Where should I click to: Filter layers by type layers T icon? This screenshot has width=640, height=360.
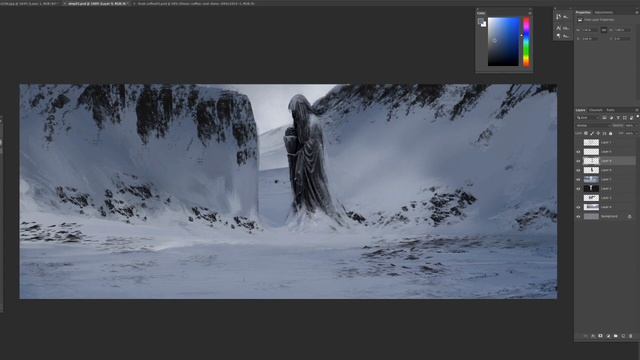point(618,118)
